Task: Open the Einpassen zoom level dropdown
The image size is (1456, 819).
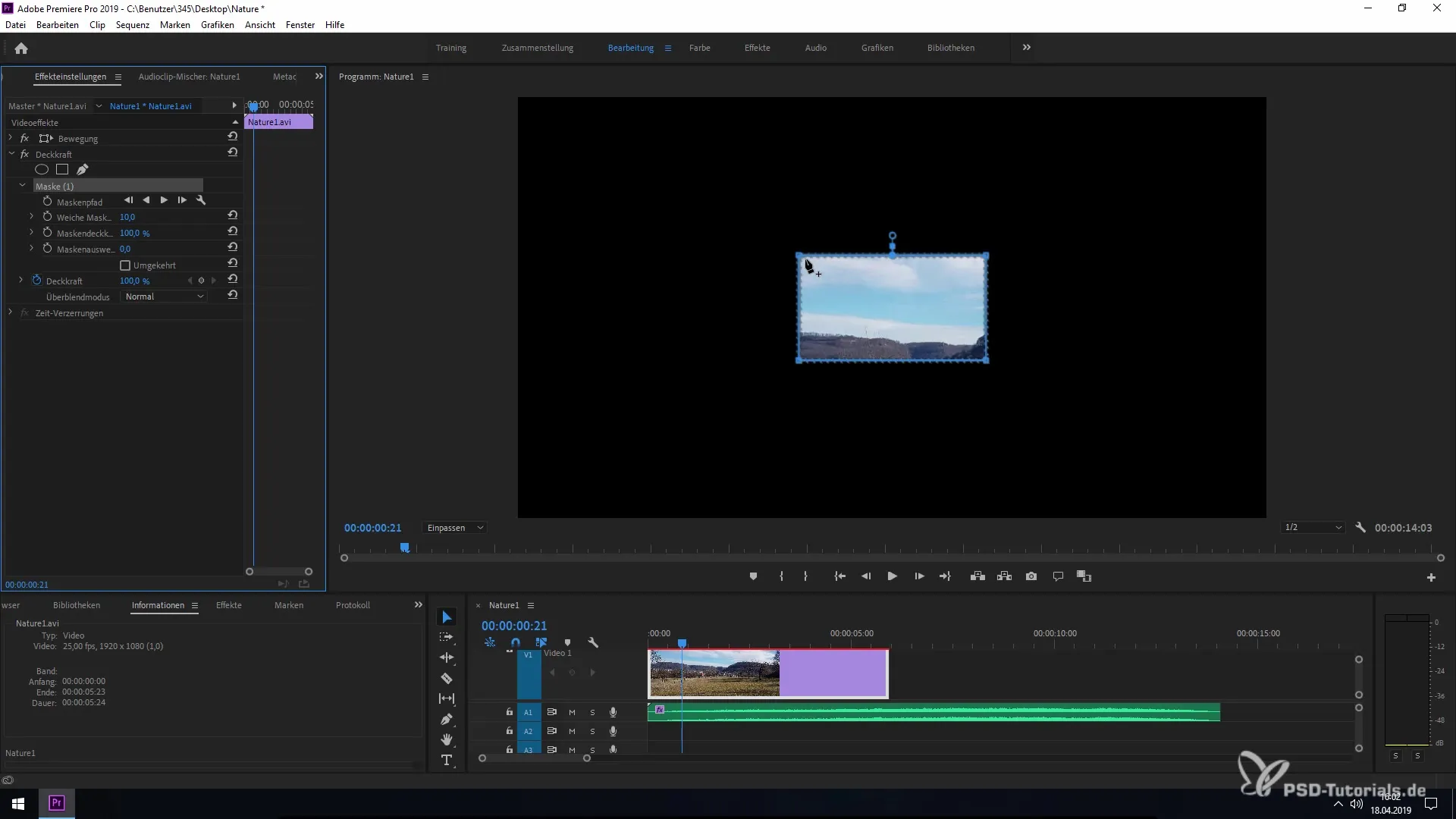Action: tap(454, 528)
